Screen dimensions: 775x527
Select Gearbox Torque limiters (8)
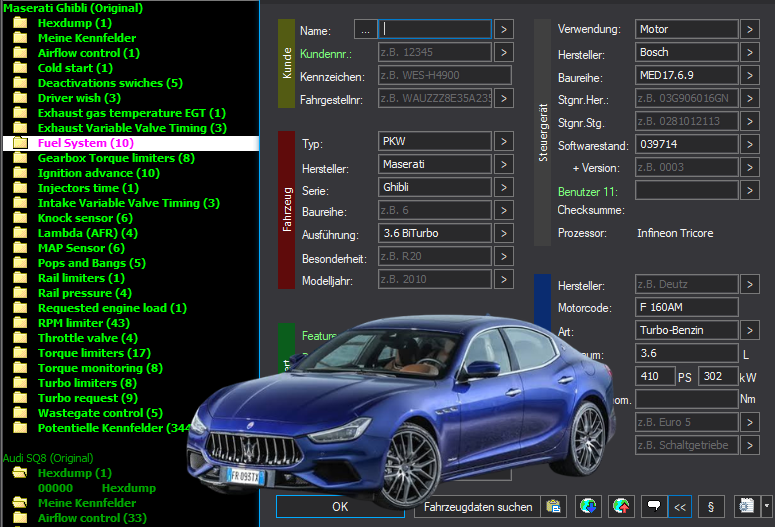point(116,158)
